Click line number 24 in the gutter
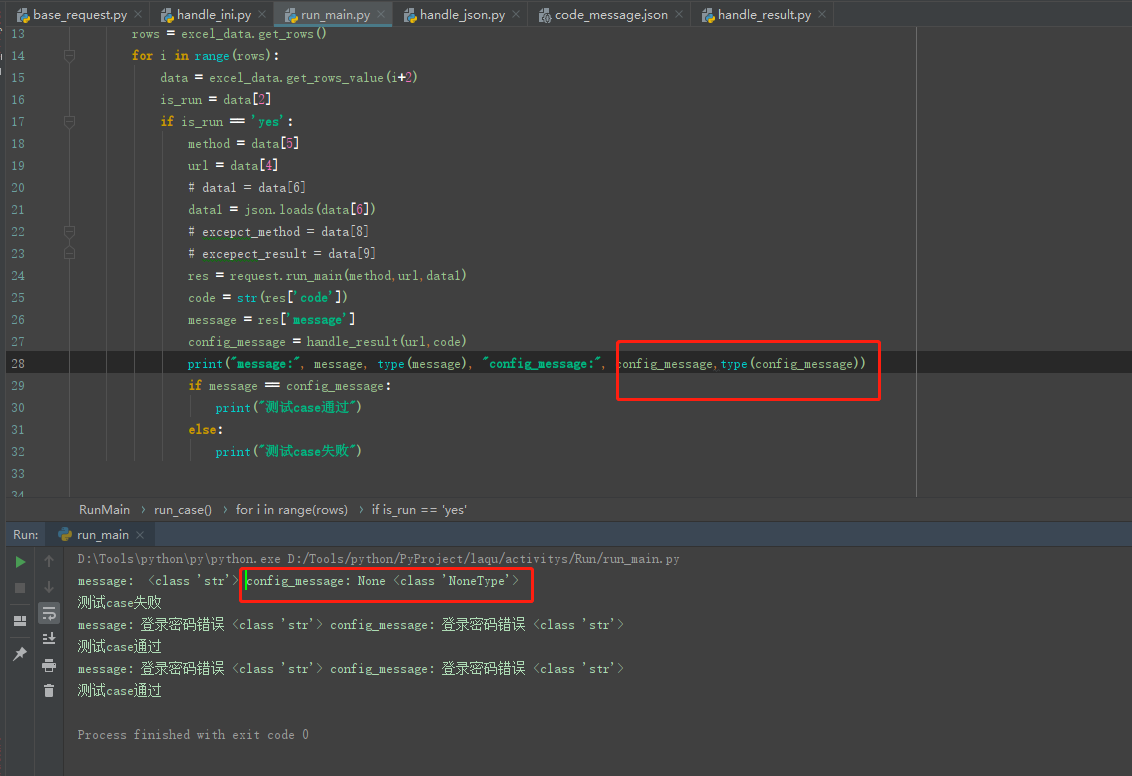Screen dimensions: 1132x776 pos(18,276)
